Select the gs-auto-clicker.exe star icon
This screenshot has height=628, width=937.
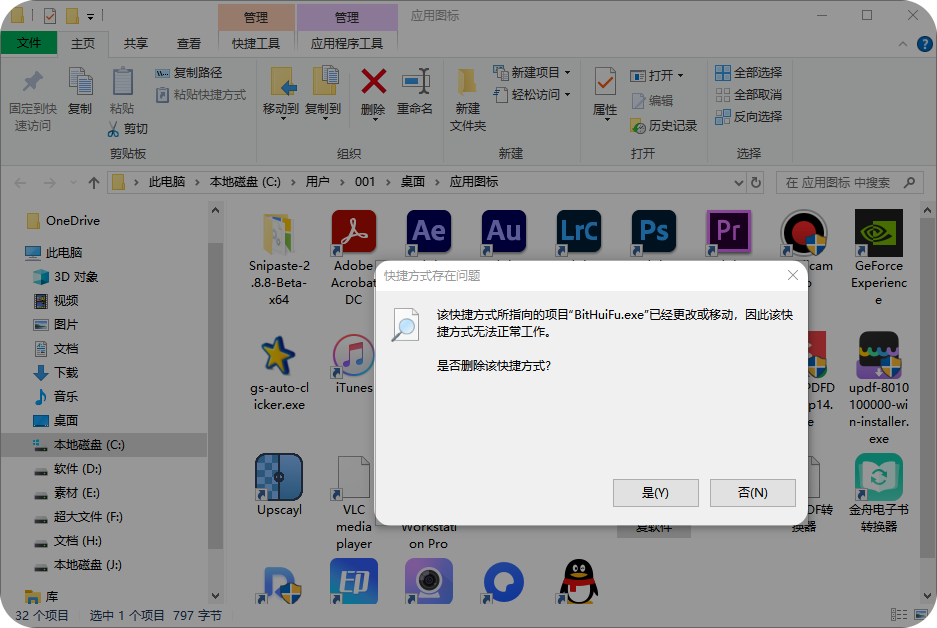pyautogui.click(x=278, y=356)
